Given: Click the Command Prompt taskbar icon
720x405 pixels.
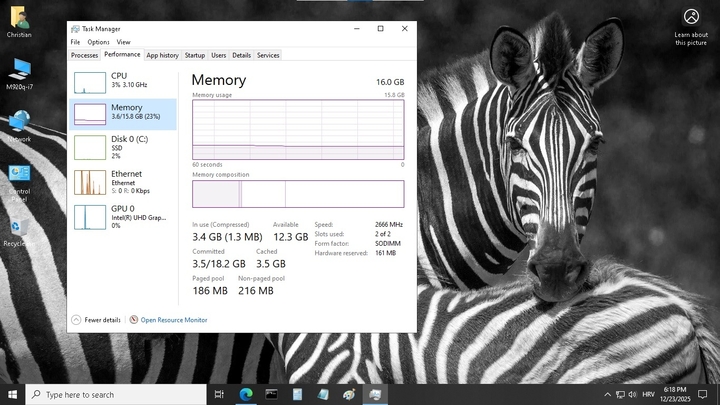Looking at the screenshot, I should click(x=272, y=394).
